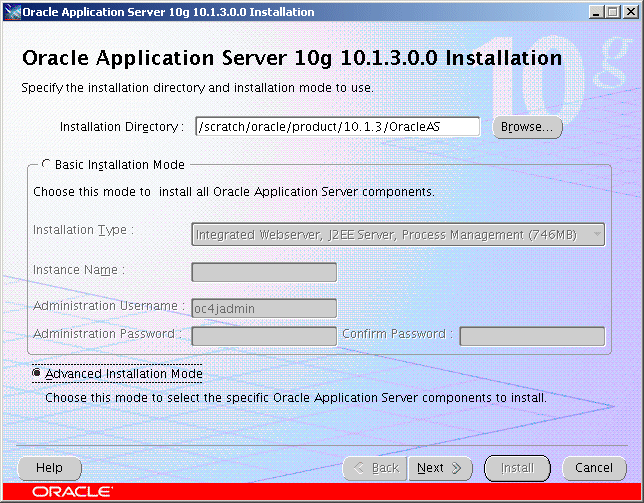Click the 'Confirm Password :' label

click(398, 334)
